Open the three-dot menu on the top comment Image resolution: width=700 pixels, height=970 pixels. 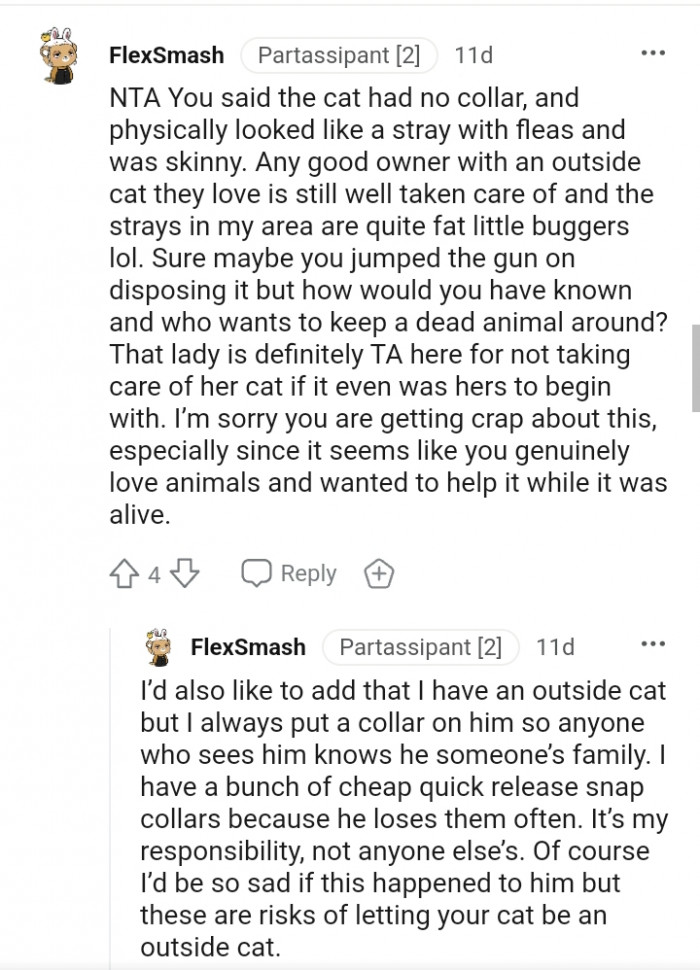click(x=654, y=50)
